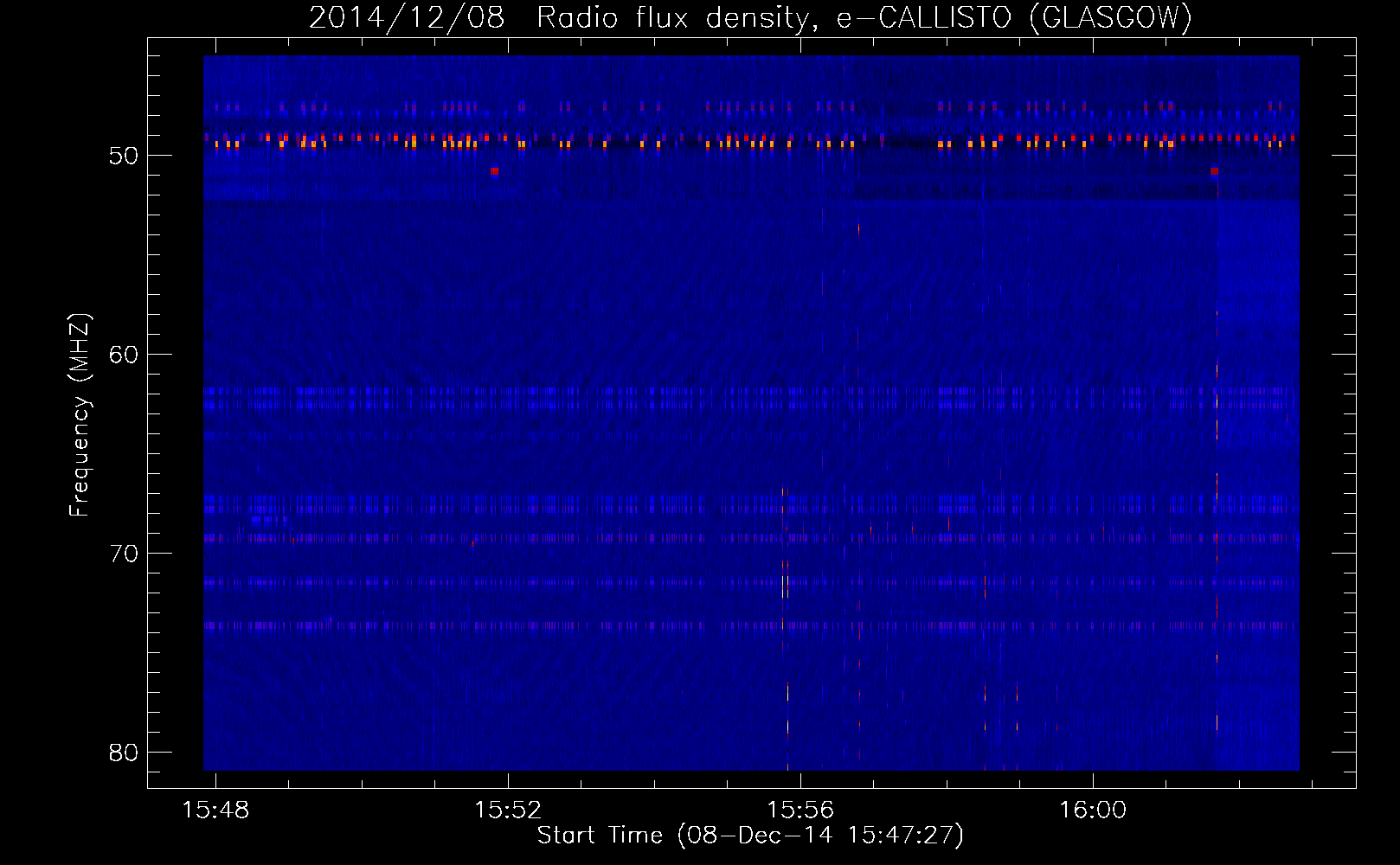Click the 15:52 time tick label

click(508, 810)
